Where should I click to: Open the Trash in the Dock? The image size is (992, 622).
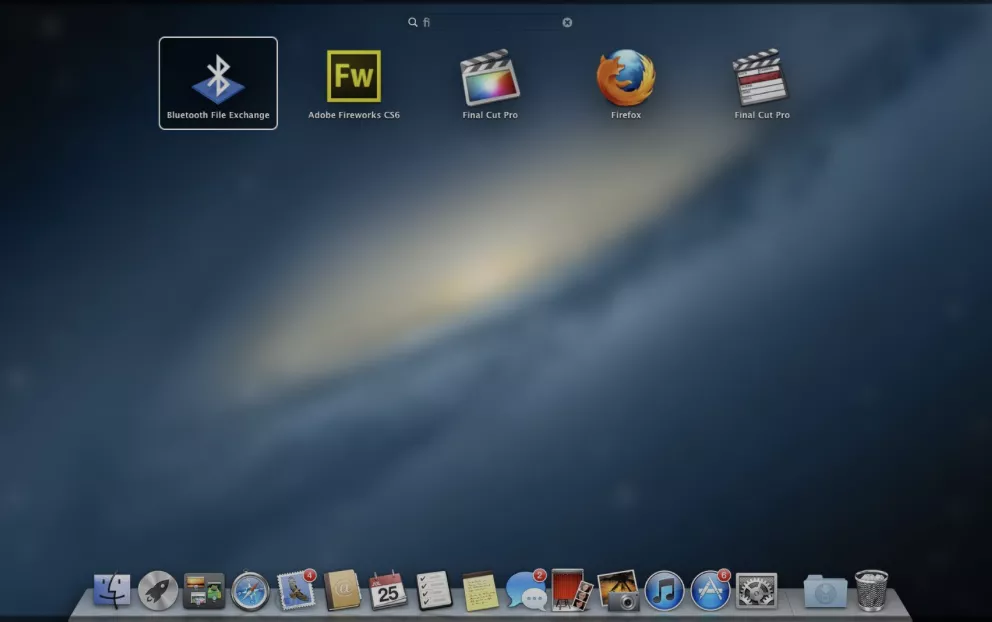click(871, 590)
